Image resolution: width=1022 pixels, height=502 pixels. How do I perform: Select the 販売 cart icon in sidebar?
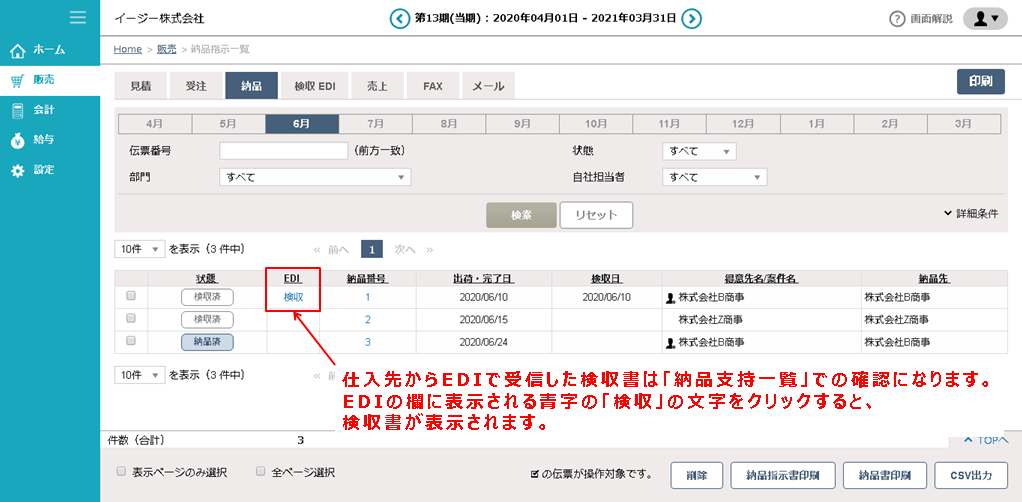(17, 80)
